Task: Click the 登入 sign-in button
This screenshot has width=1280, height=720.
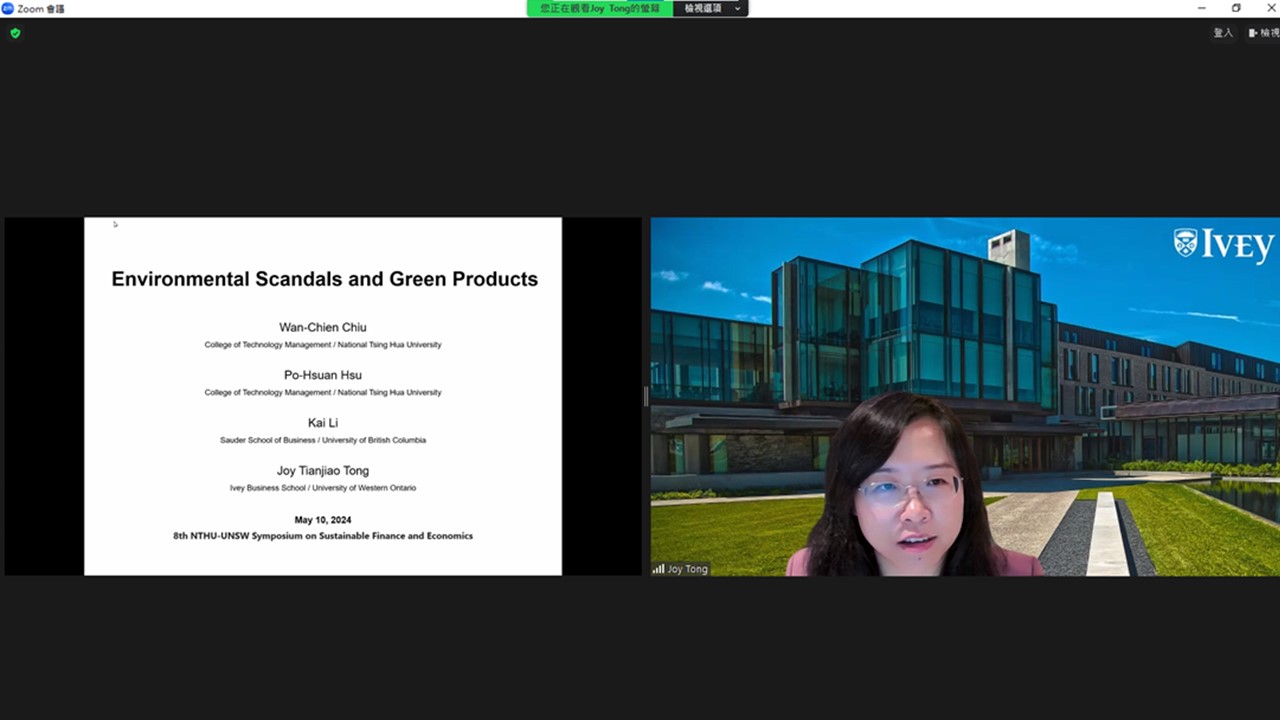Action: (1223, 33)
